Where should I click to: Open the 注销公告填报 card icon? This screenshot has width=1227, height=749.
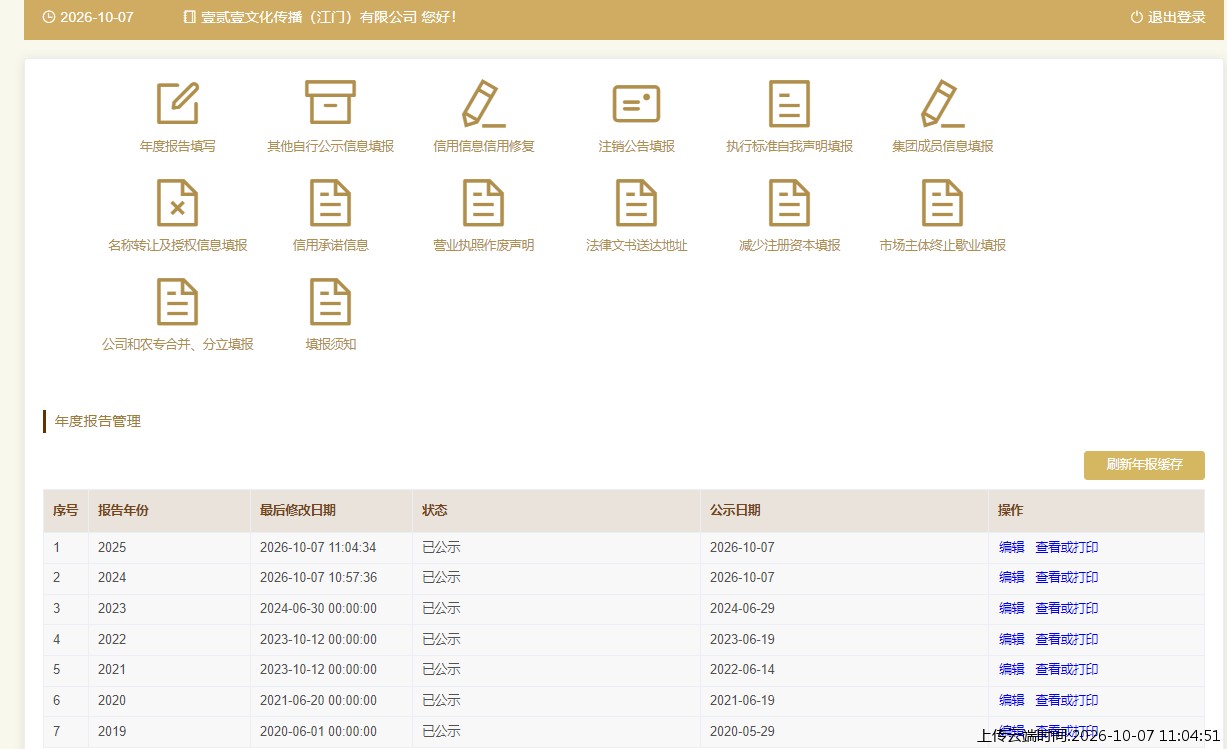point(636,104)
